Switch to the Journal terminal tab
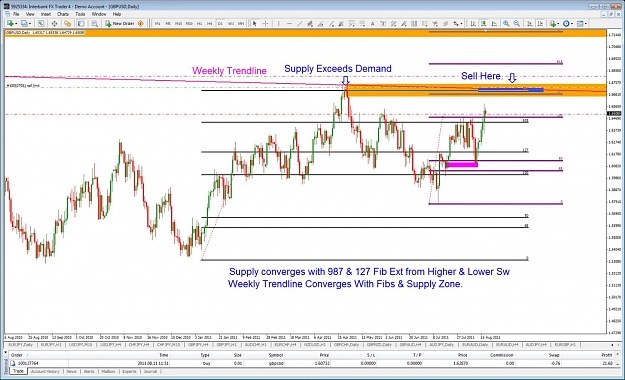The image size is (625, 380). click(x=150, y=371)
